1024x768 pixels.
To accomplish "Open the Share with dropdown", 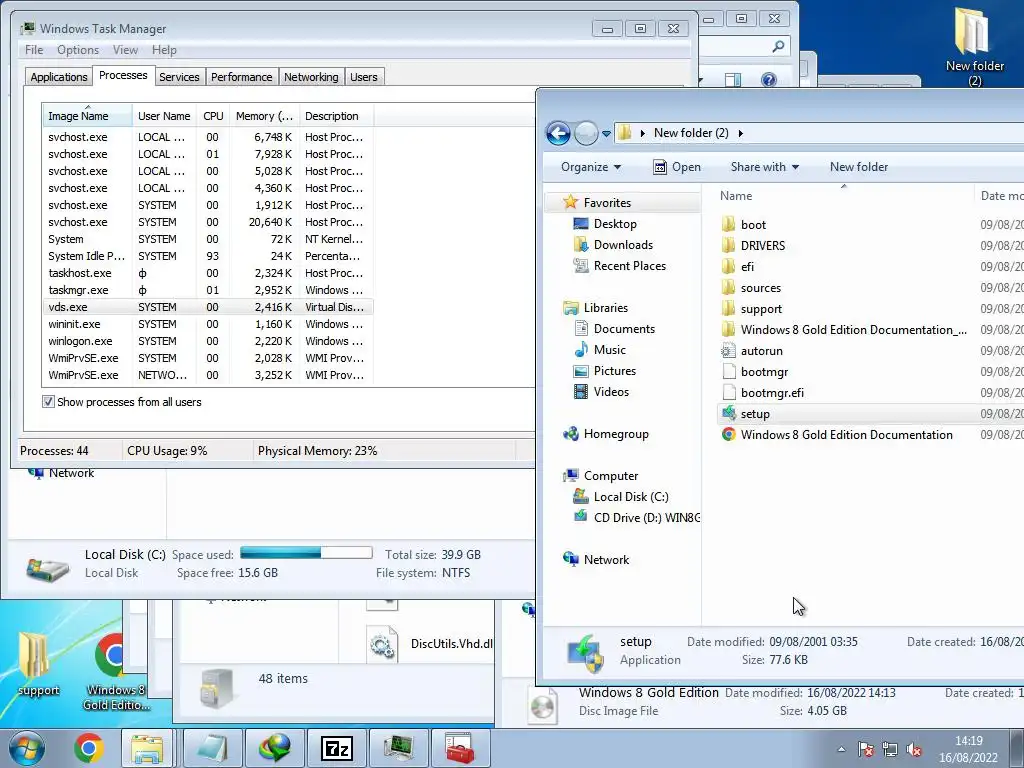I will pos(765,167).
